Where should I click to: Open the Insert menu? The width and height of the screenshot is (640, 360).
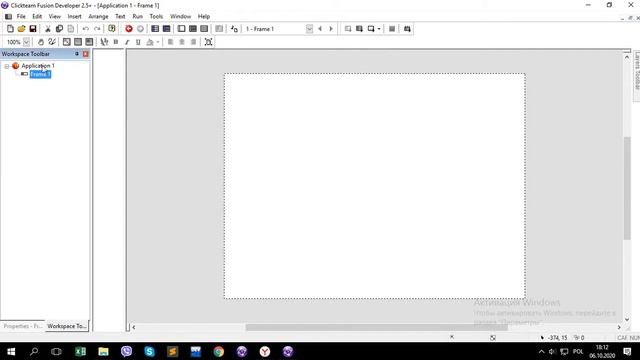click(x=74, y=16)
